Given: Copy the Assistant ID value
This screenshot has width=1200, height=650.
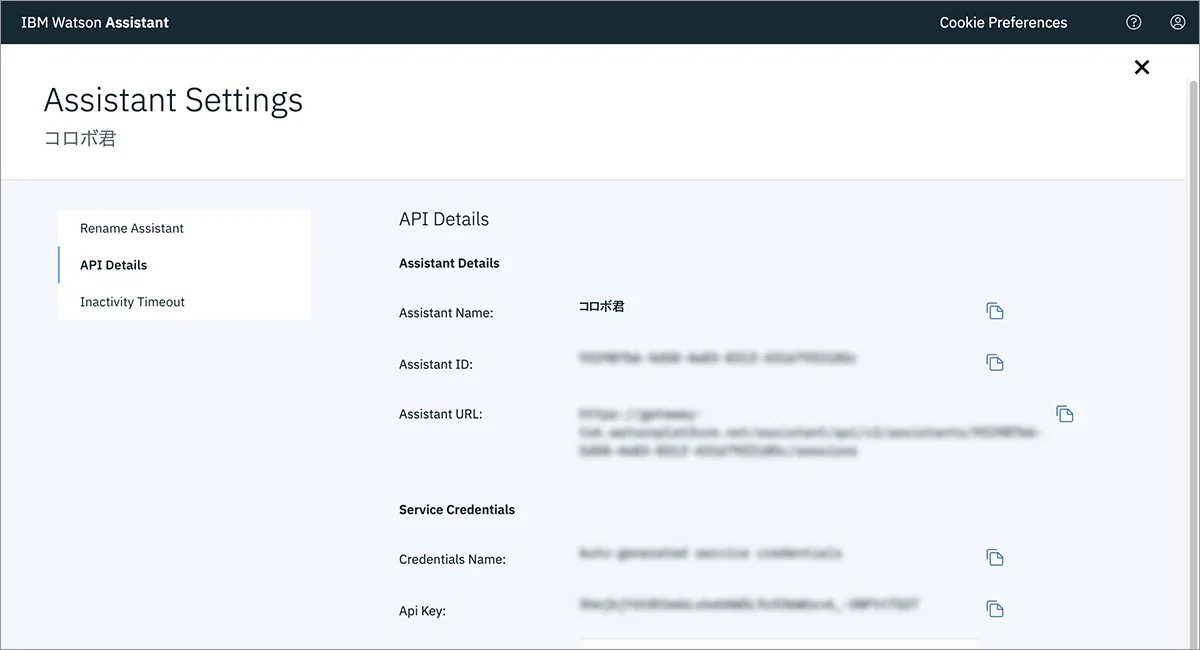Looking at the screenshot, I should pyautogui.click(x=995, y=362).
